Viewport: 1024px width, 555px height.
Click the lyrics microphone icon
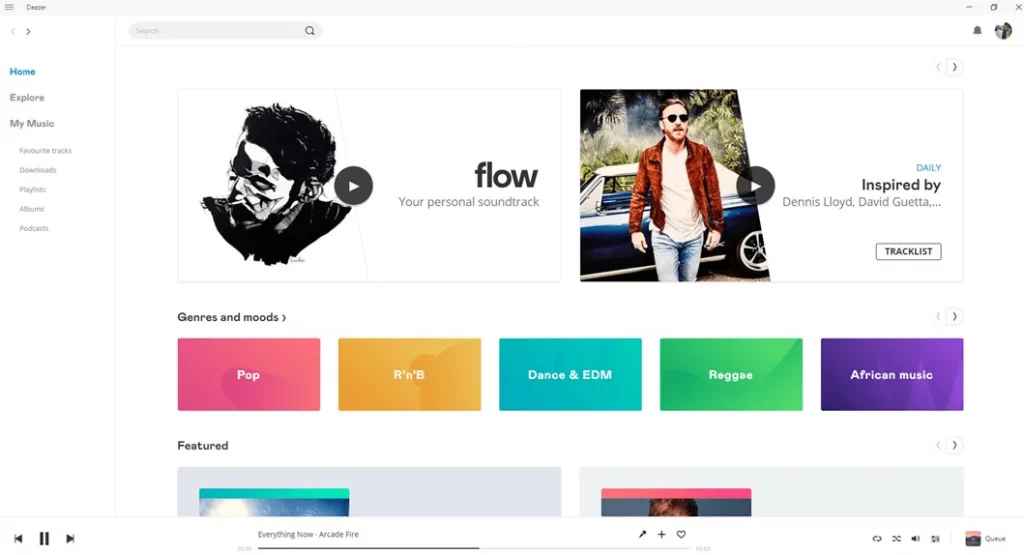click(x=642, y=534)
